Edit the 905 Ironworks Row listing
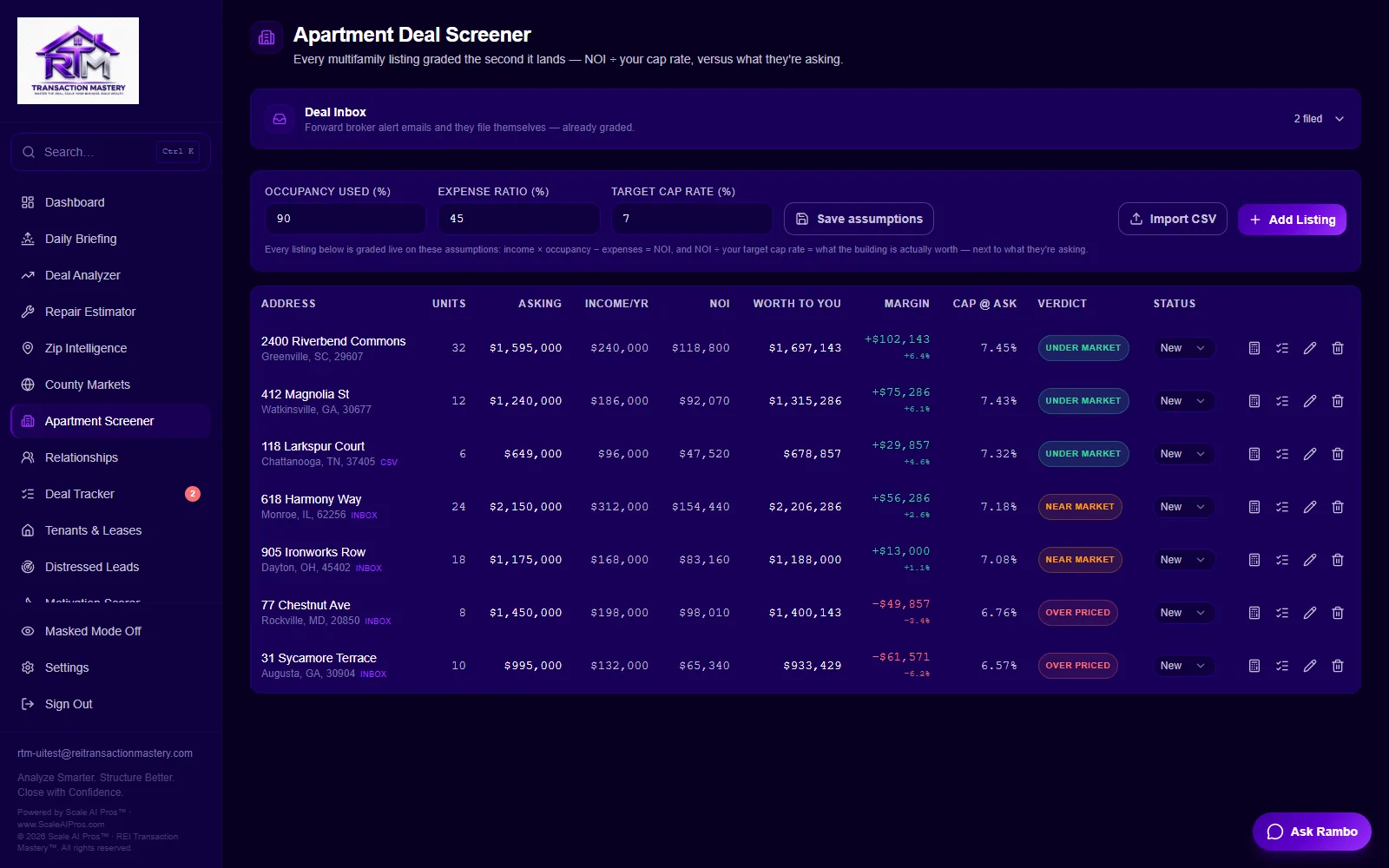The height and width of the screenshot is (868, 1389). click(x=1310, y=560)
